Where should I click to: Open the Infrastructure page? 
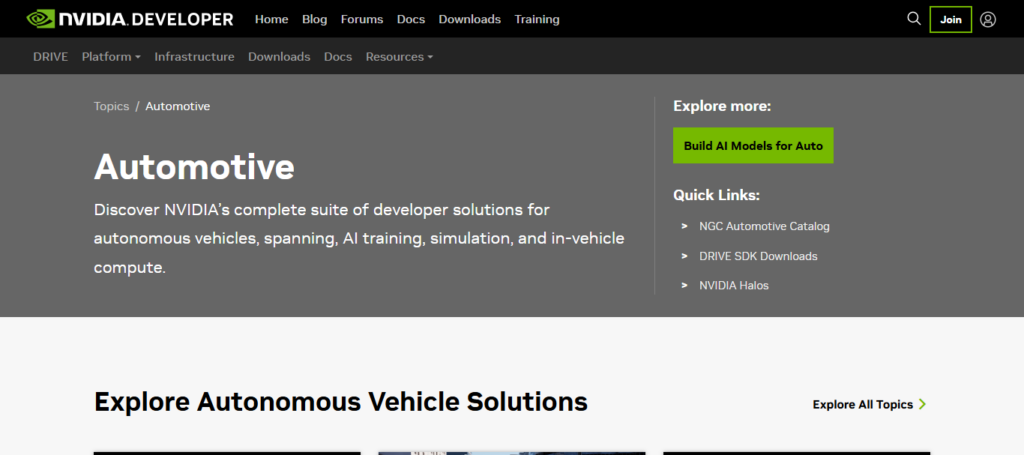195,57
